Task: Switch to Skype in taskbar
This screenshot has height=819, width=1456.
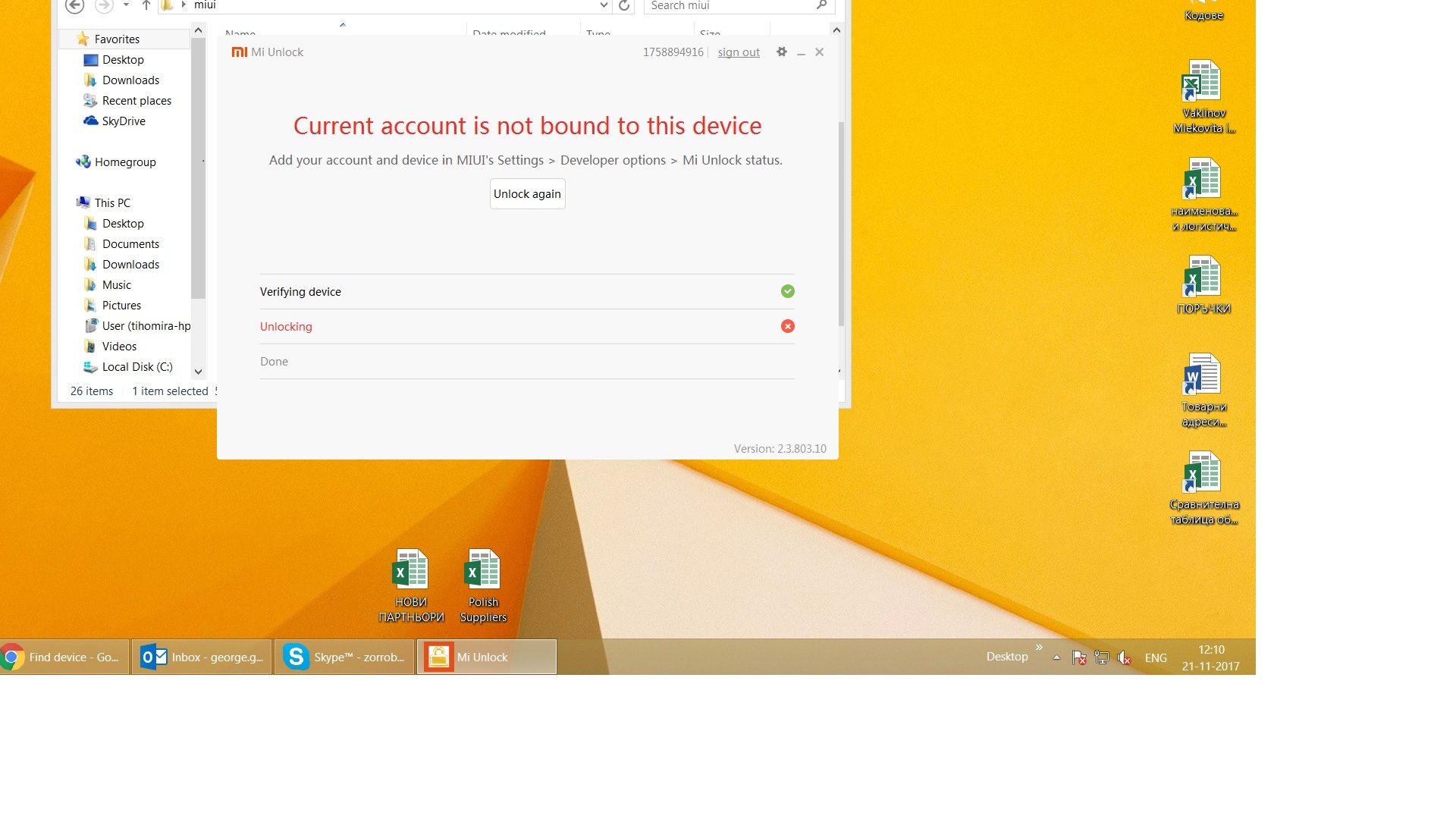Action: 344,657
